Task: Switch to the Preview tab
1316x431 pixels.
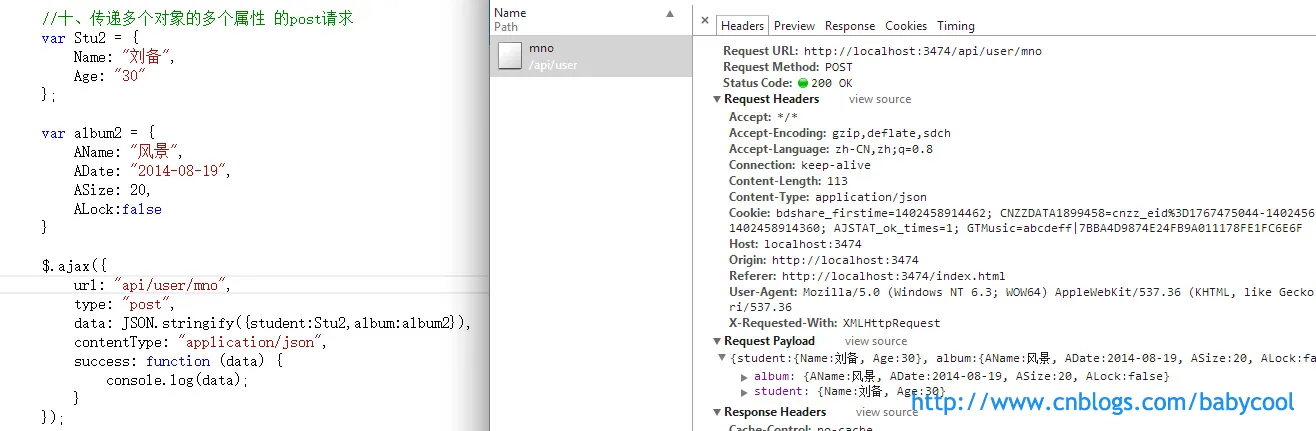Action: (x=794, y=26)
